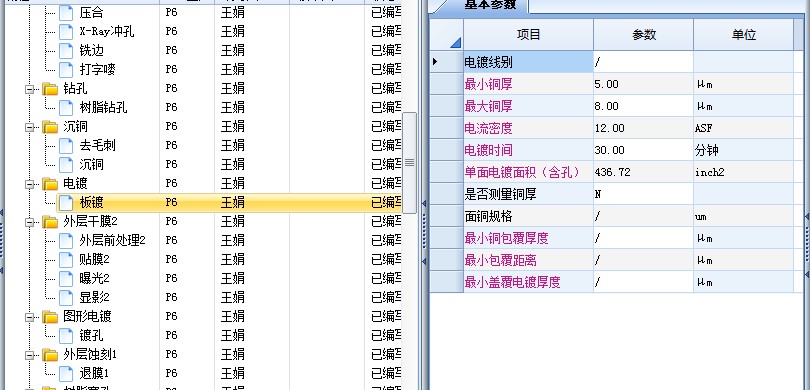Viewport: 810px width, 390px height.
Task: Click the ASF unit cell
Action: pos(743,128)
